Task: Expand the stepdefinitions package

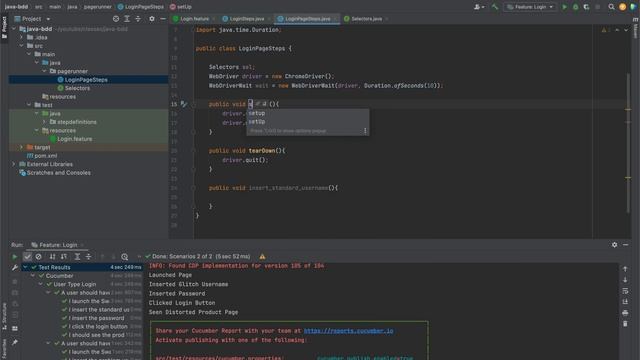Action: [x=44, y=122]
